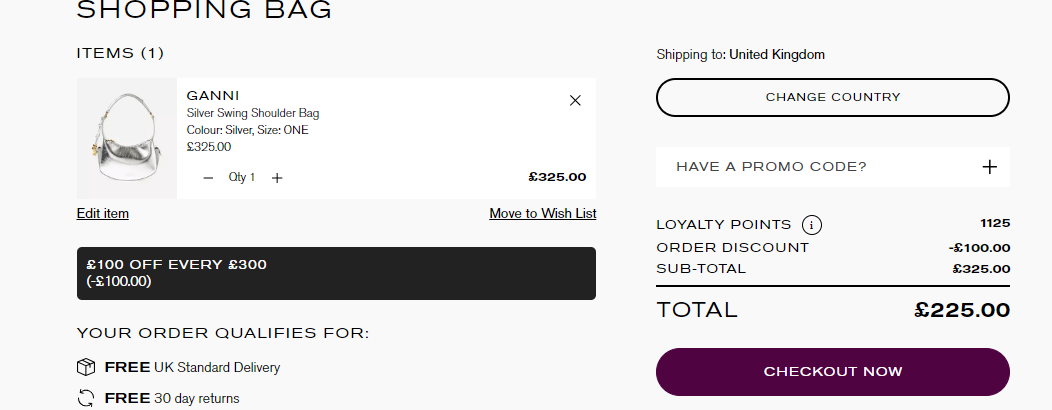Decrease quantity with the minus icon

click(208, 178)
